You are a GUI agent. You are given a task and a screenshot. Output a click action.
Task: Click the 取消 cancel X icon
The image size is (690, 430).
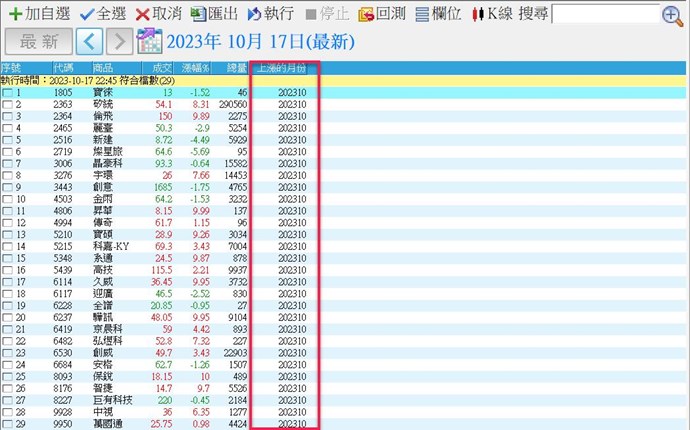click(143, 14)
